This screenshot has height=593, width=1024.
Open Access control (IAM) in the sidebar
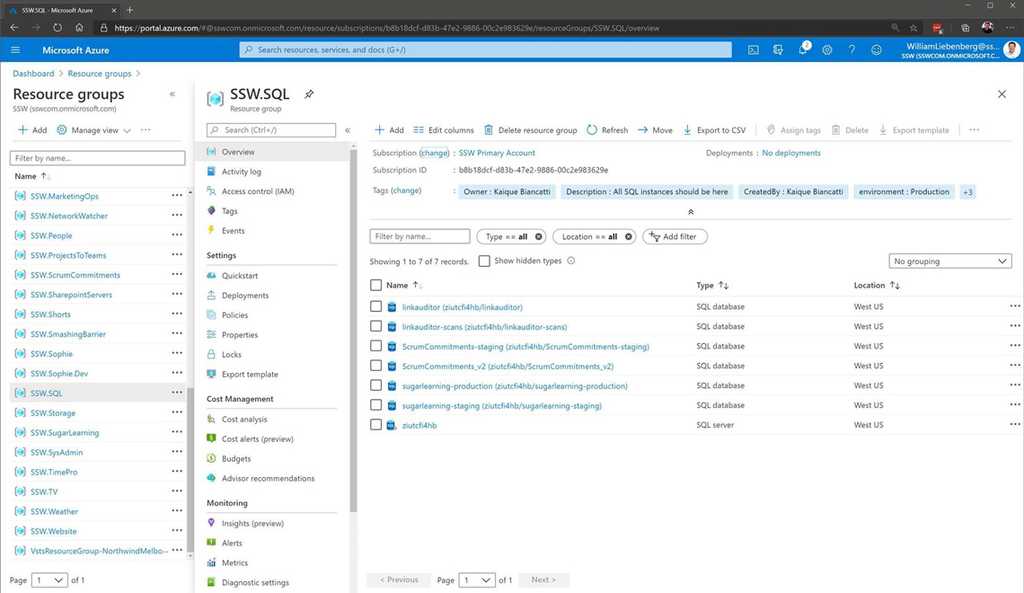[257, 191]
